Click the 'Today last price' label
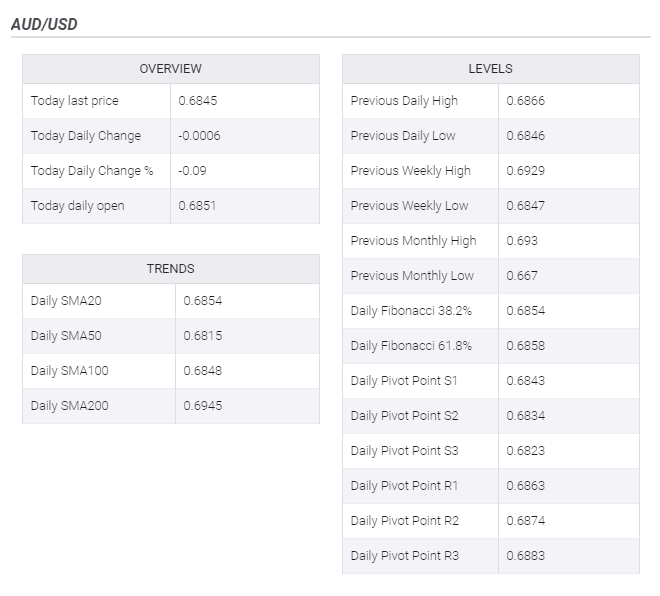The width and height of the screenshot is (660, 596). click(x=75, y=101)
